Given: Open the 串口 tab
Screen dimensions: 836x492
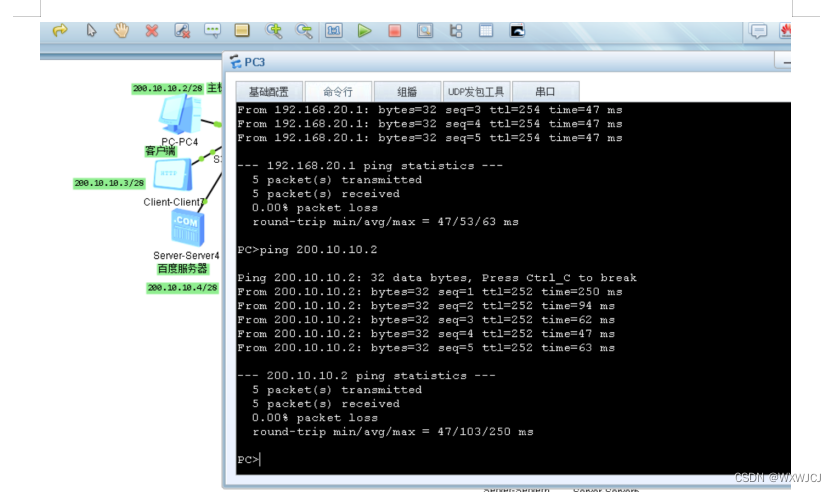Looking at the screenshot, I should pos(545,92).
